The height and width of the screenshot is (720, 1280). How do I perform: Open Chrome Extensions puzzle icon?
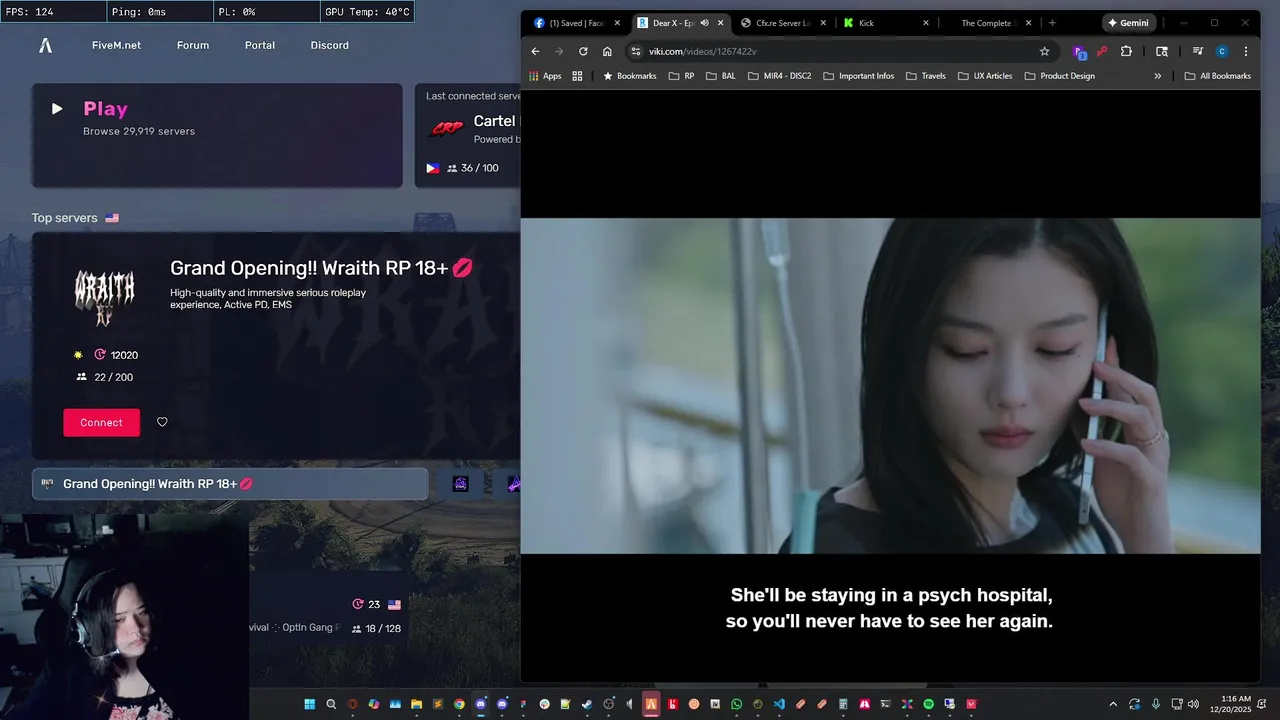[x=1126, y=51]
